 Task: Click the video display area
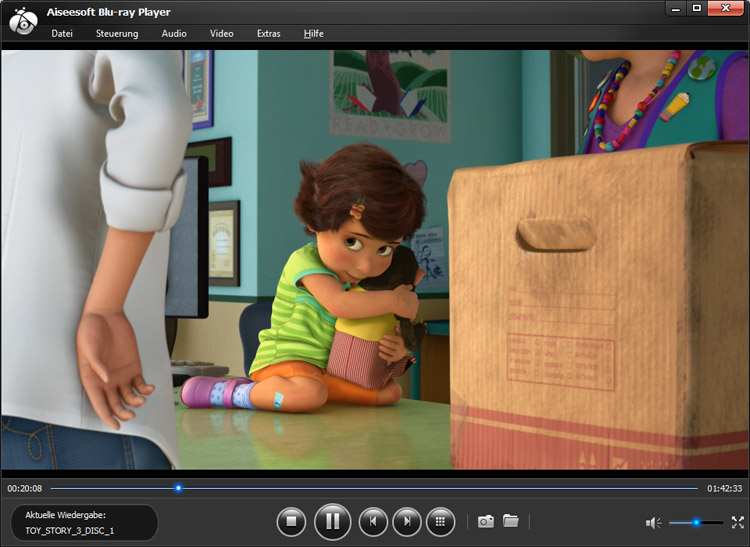tap(375, 260)
